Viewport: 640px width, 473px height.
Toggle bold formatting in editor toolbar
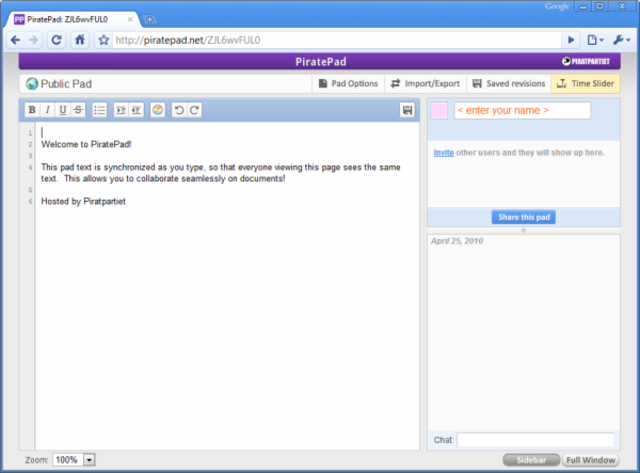[x=32, y=110]
